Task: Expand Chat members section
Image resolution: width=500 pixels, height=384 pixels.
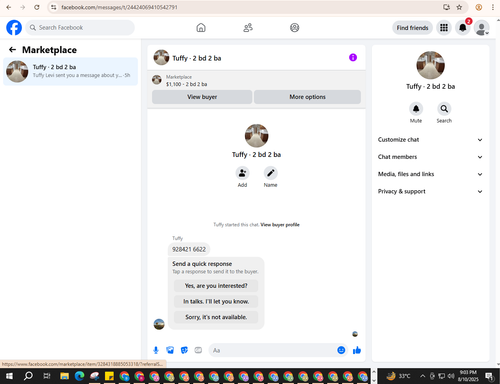Action: pyautogui.click(x=430, y=157)
